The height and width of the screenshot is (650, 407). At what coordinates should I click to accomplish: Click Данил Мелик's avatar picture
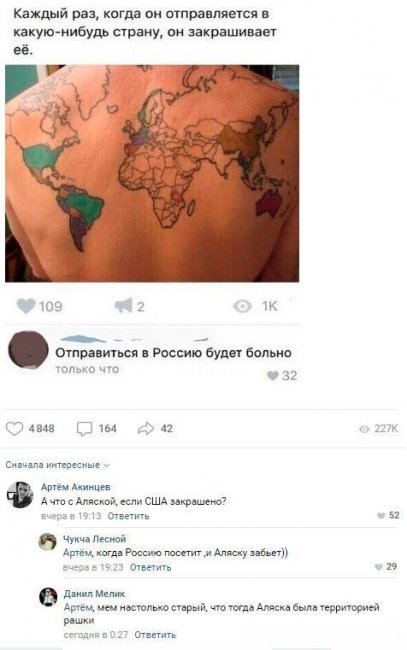(x=48, y=597)
